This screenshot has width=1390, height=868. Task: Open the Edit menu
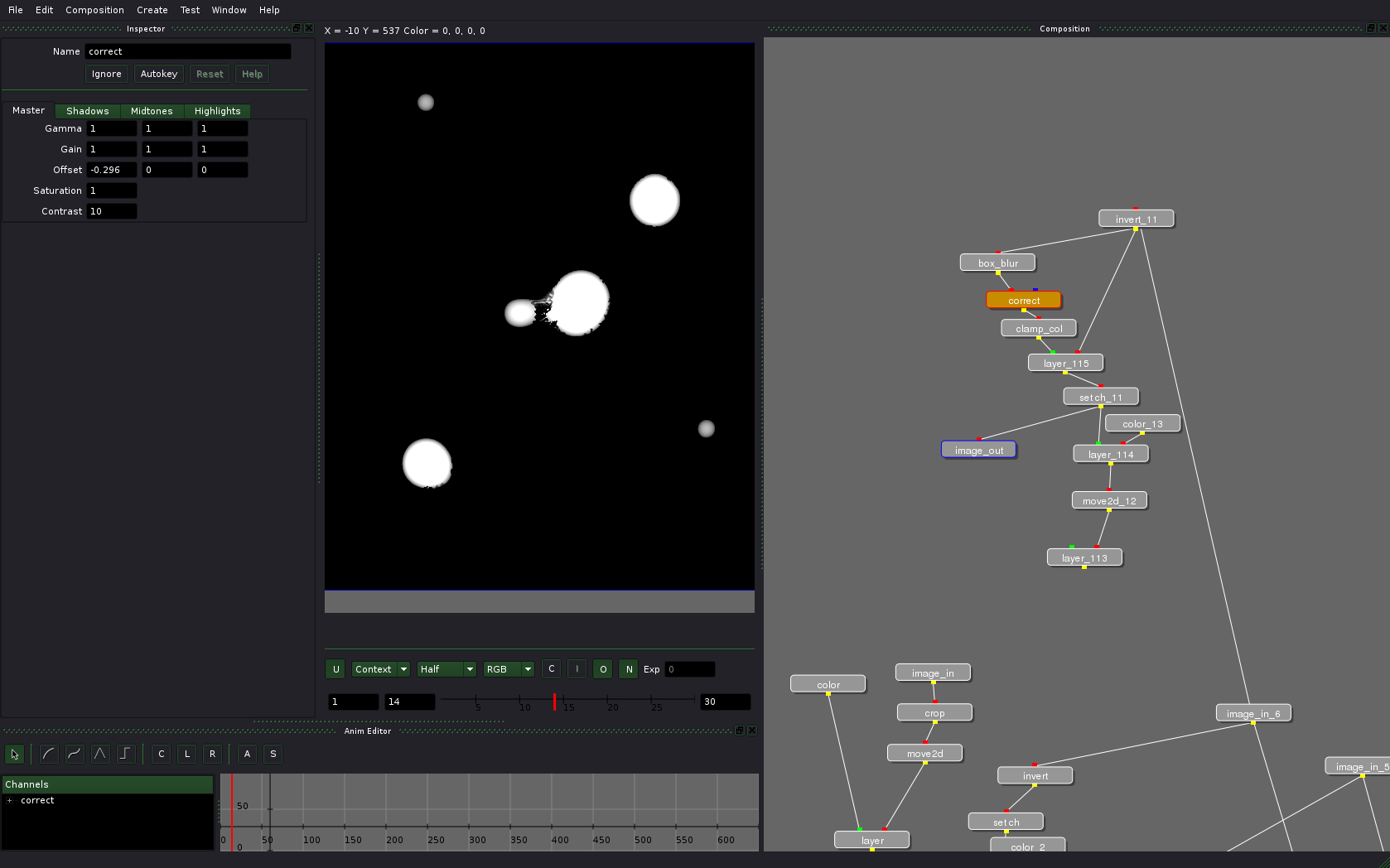(x=45, y=10)
